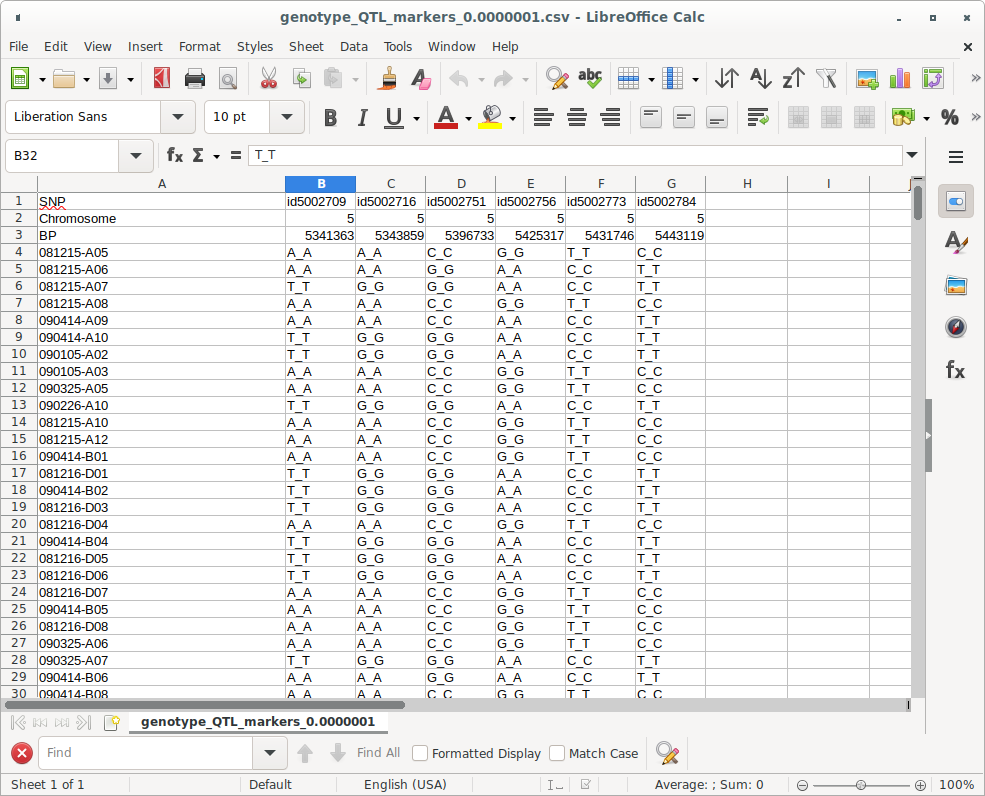Image resolution: width=985 pixels, height=796 pixels.
Task: Toggle bold formatting
Action: (x=330, y=118)
